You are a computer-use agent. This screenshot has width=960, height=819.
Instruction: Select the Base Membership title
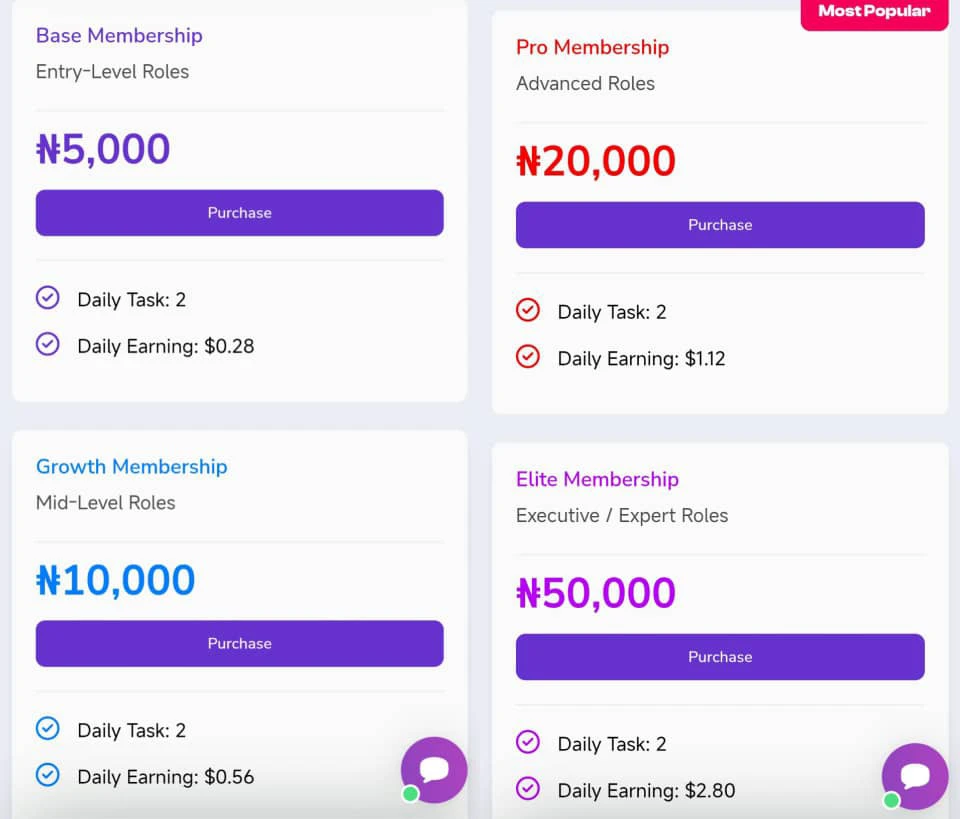119,35
